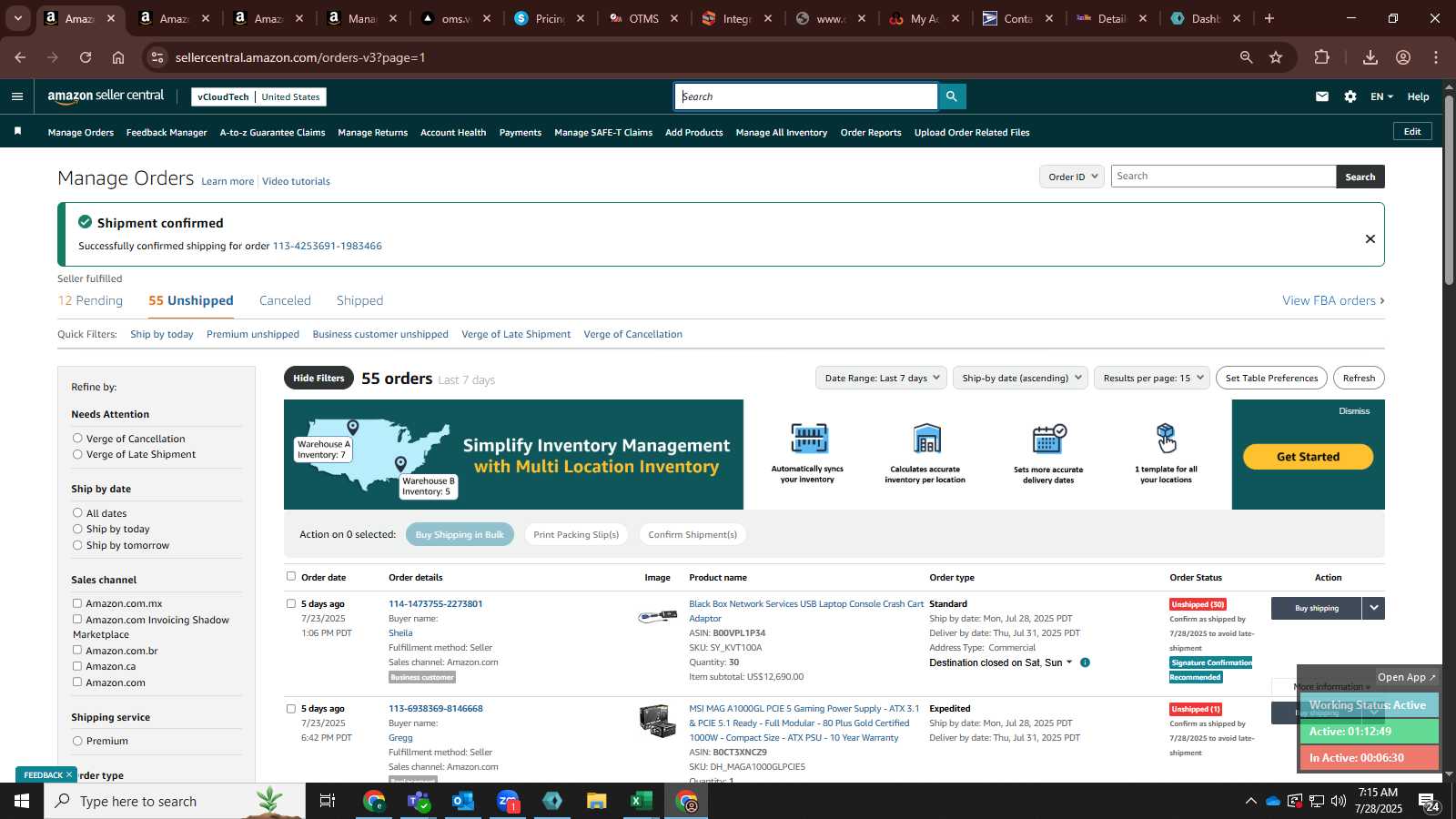
Task: Select All dates radio button
Action: tap(77, 513)
